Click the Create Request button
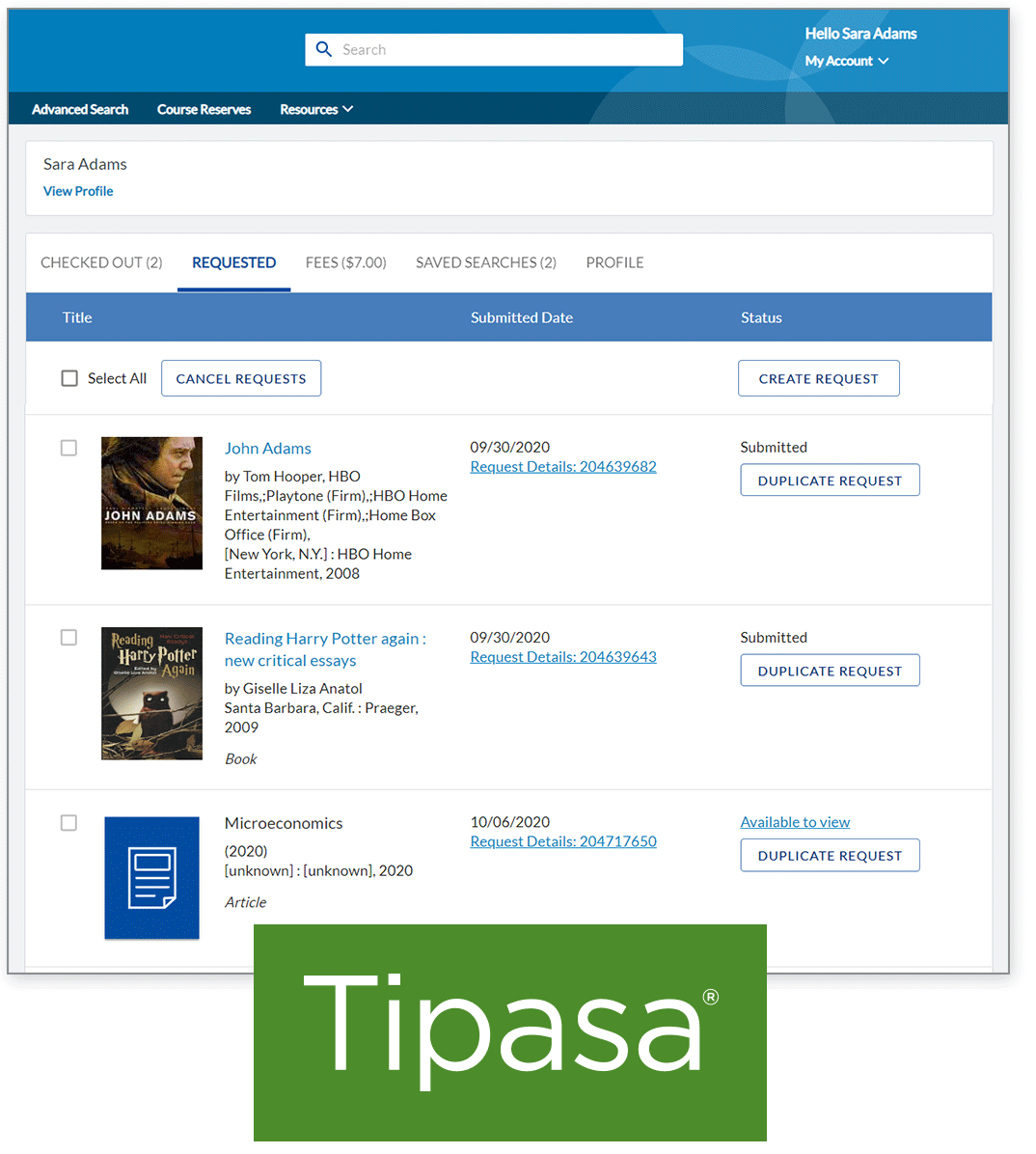The image size is (1036, 1154). (818, 378)
